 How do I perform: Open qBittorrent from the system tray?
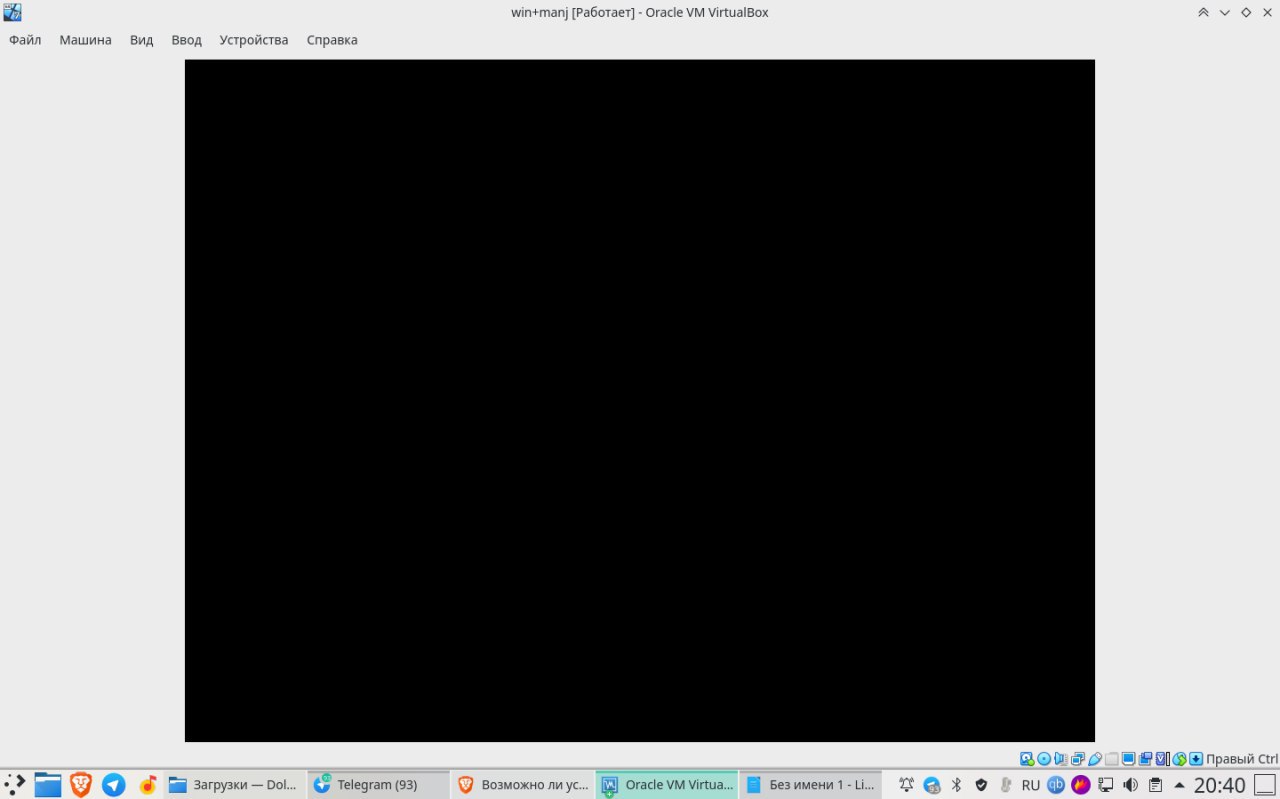(x=1056, y=785)
